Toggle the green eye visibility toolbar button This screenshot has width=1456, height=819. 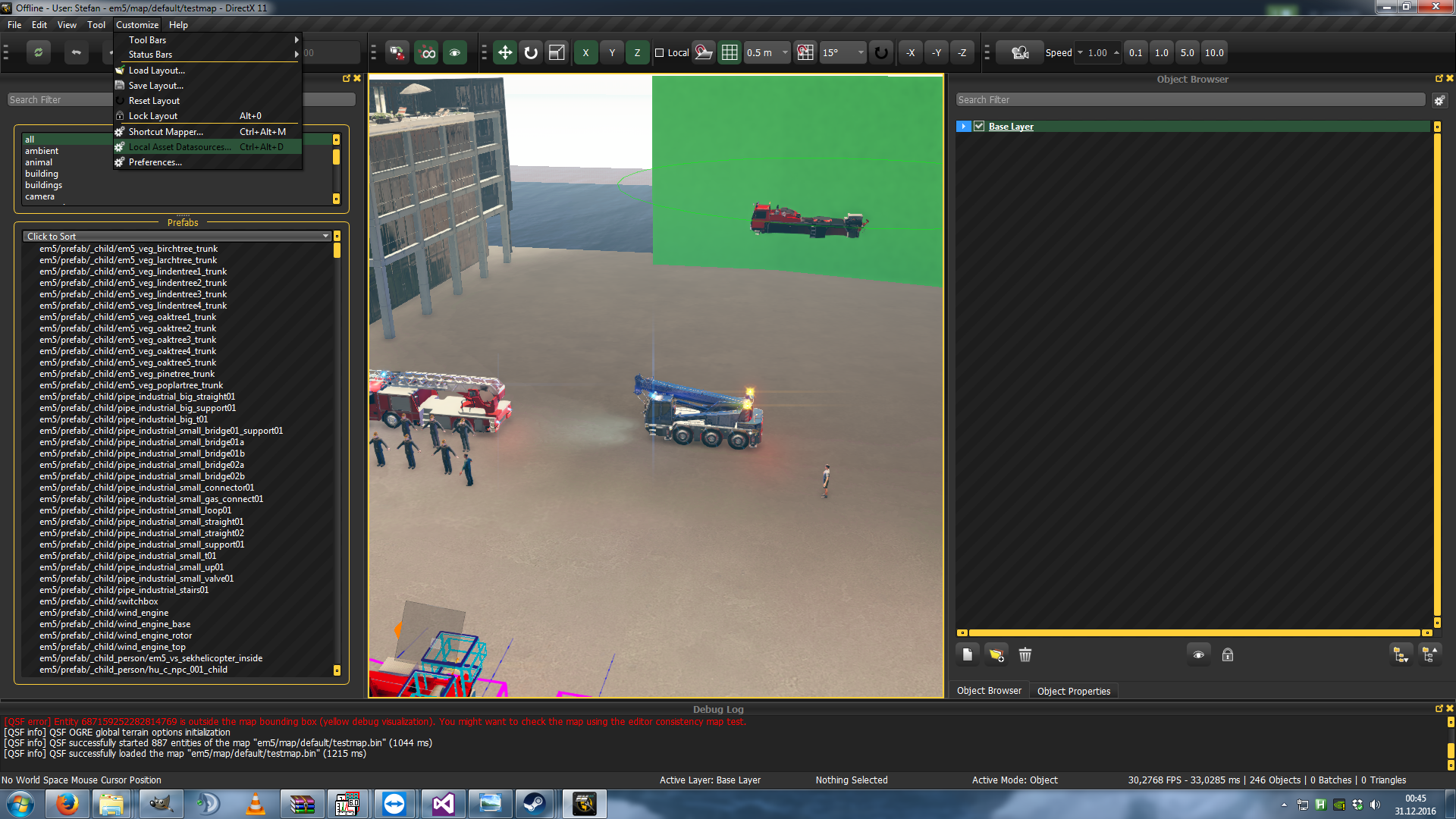(455, 52)
